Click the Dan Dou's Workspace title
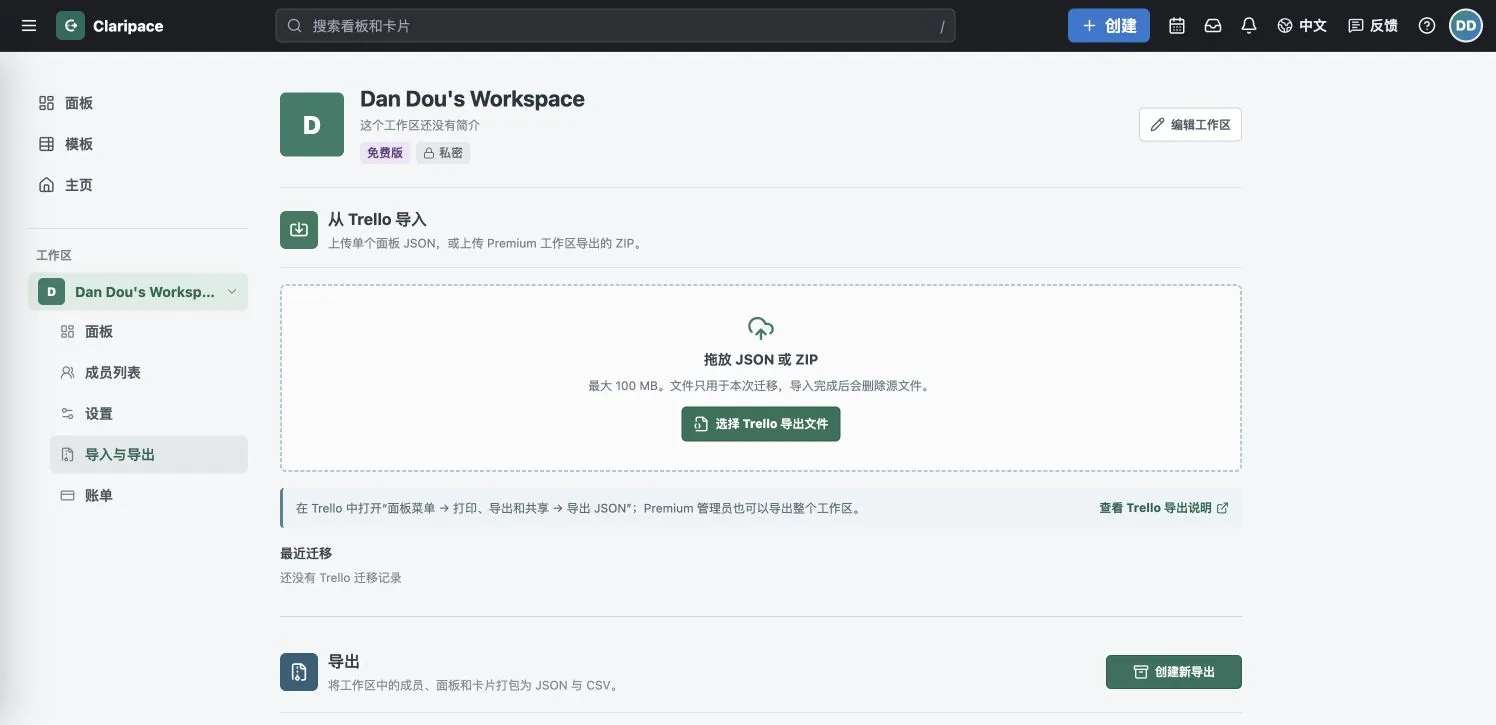The image size is (1496, 725). pyautogui.click(x=472, y=99)
